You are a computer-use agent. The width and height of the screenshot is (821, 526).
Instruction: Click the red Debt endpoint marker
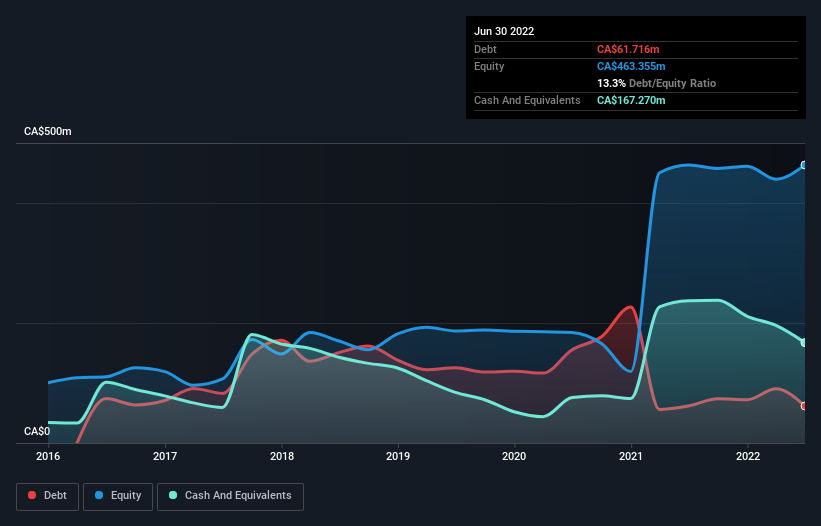click(x=804, y=406)
